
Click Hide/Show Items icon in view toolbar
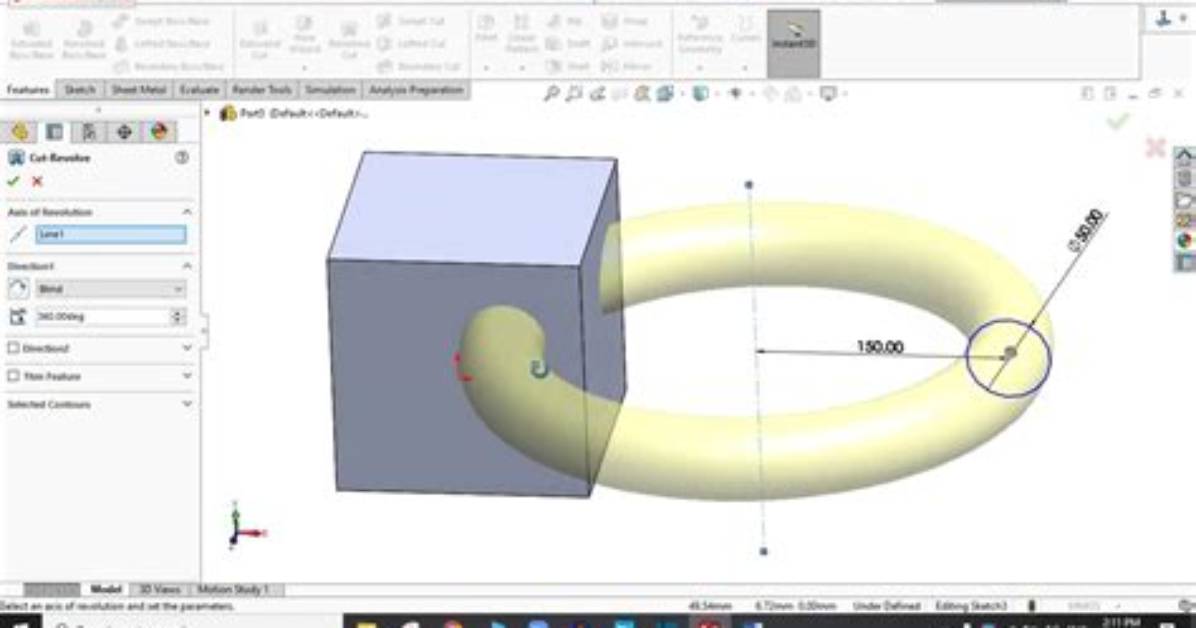(736, 93)
